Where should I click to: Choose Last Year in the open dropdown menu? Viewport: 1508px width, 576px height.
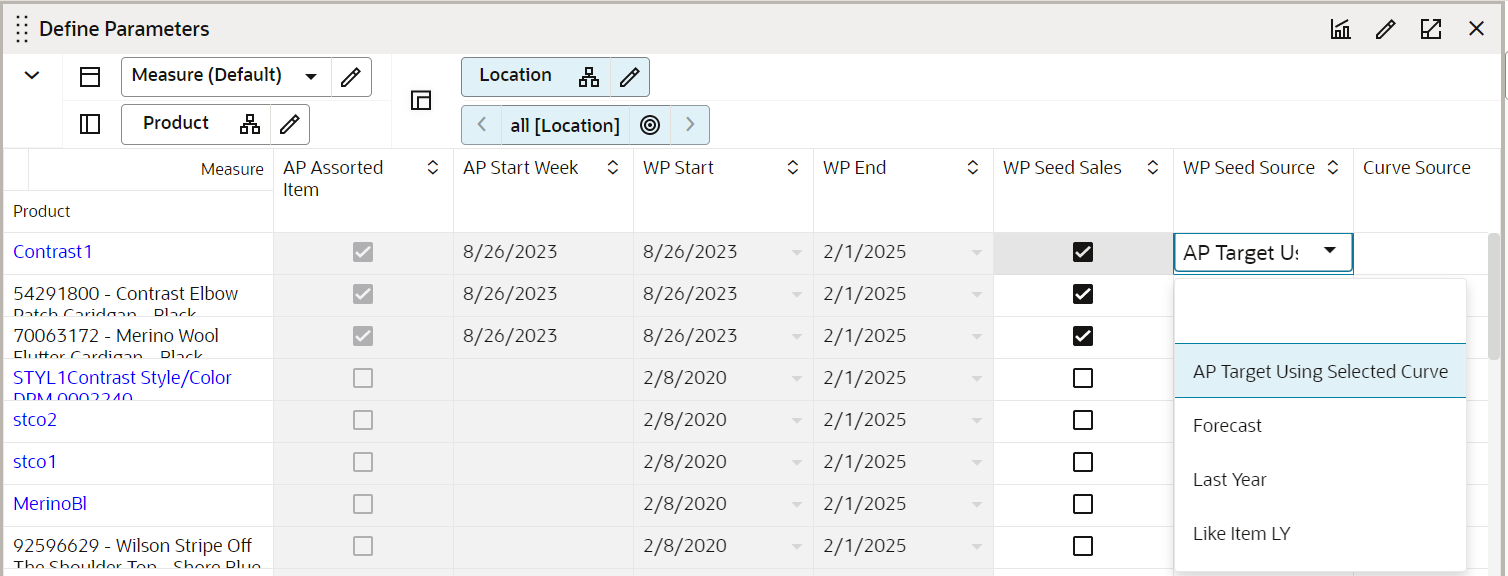1230,479
